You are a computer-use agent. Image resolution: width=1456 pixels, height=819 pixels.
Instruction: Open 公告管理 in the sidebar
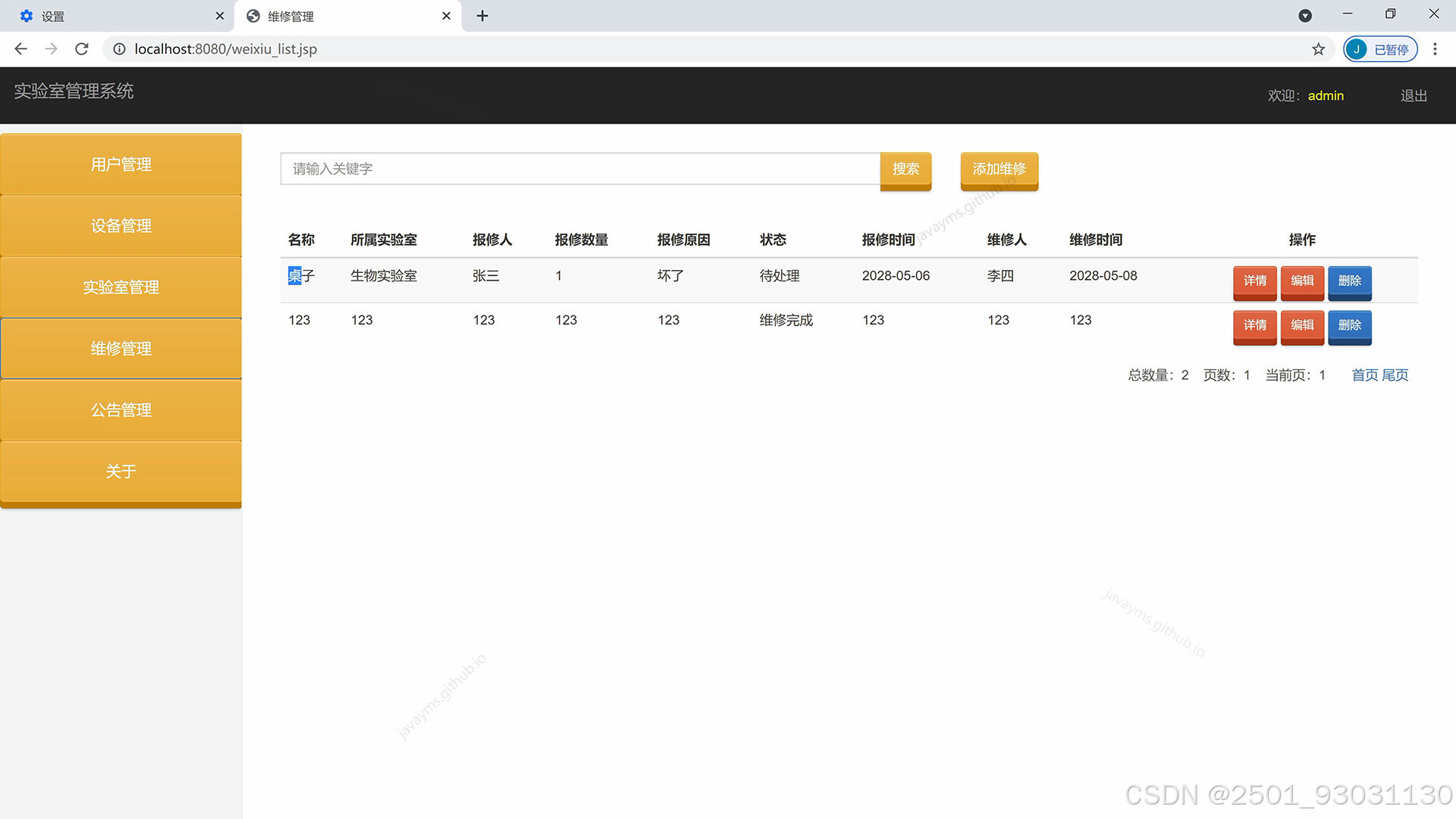[121, 410]
